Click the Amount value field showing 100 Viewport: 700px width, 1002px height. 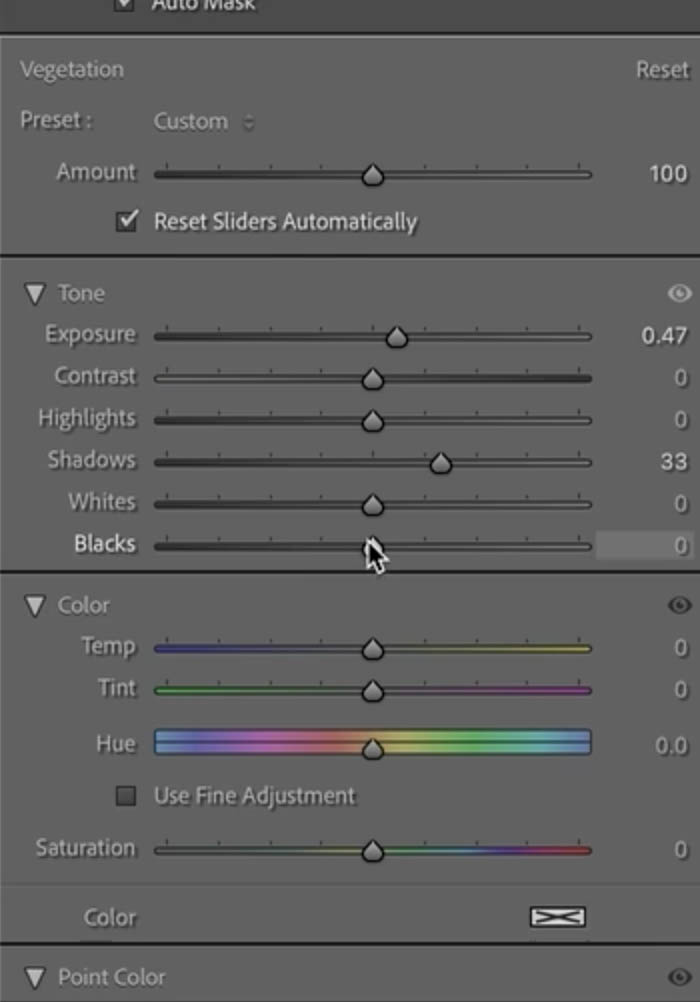(667, 174)
